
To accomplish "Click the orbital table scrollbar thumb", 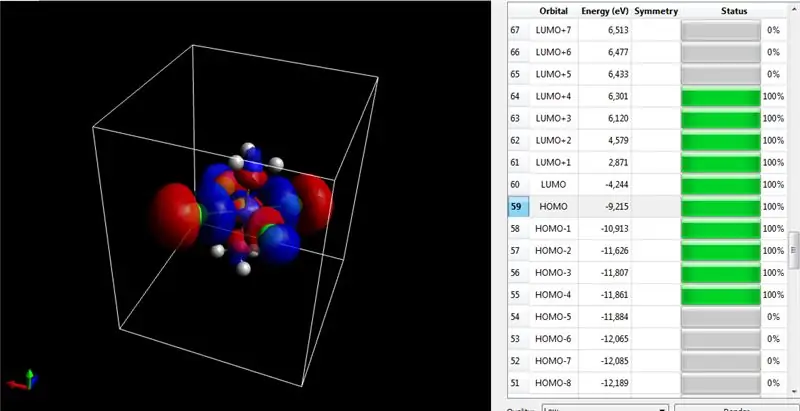I will point(794,250).
